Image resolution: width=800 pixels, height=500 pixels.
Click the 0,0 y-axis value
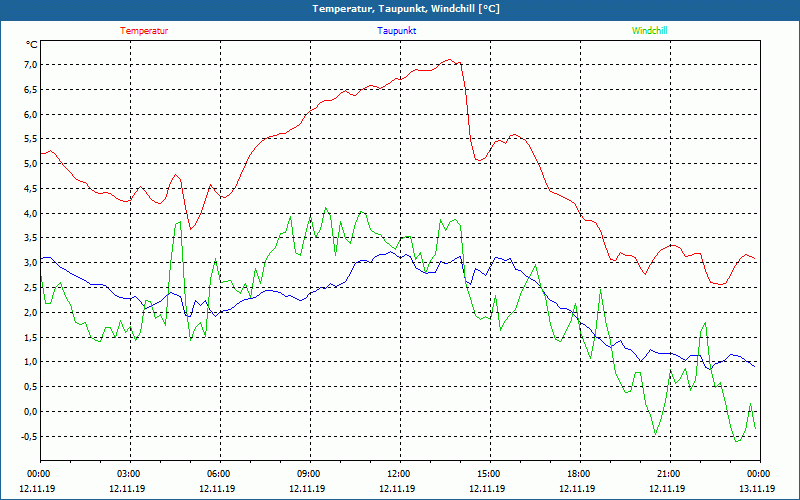click(x=30, y=412)
